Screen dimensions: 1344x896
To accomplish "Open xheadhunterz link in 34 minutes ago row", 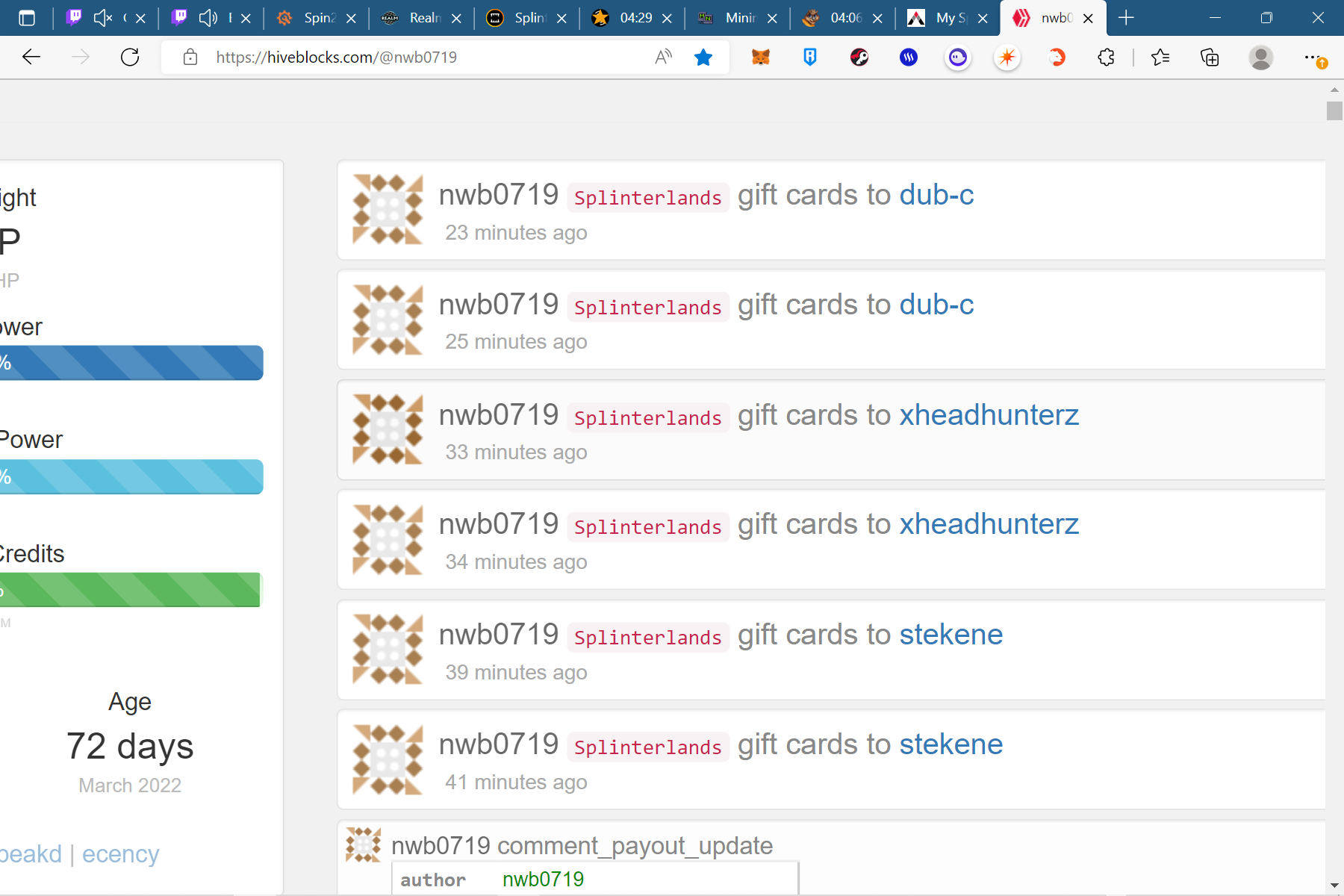I will point(989,524).
